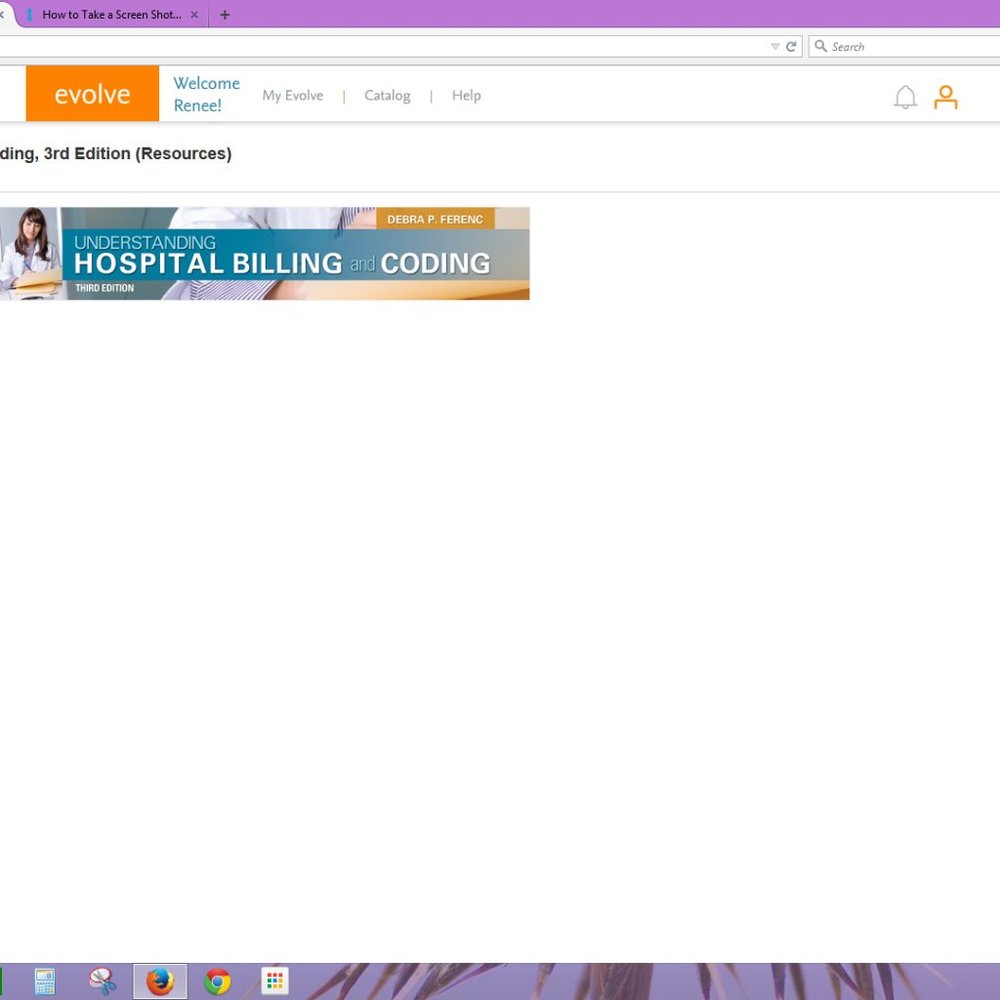The image size is (1000, 1000).
Task: Open a new browser tab with plus
Action: (x=225, y=15)
